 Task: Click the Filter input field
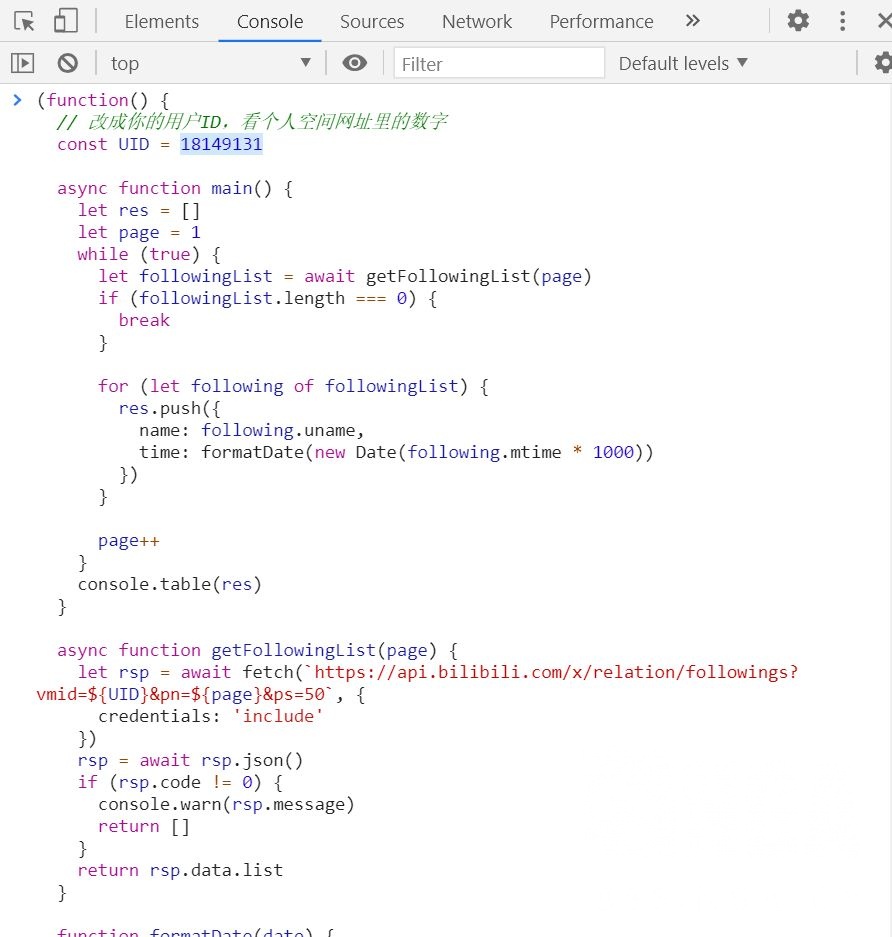(499, 63)
